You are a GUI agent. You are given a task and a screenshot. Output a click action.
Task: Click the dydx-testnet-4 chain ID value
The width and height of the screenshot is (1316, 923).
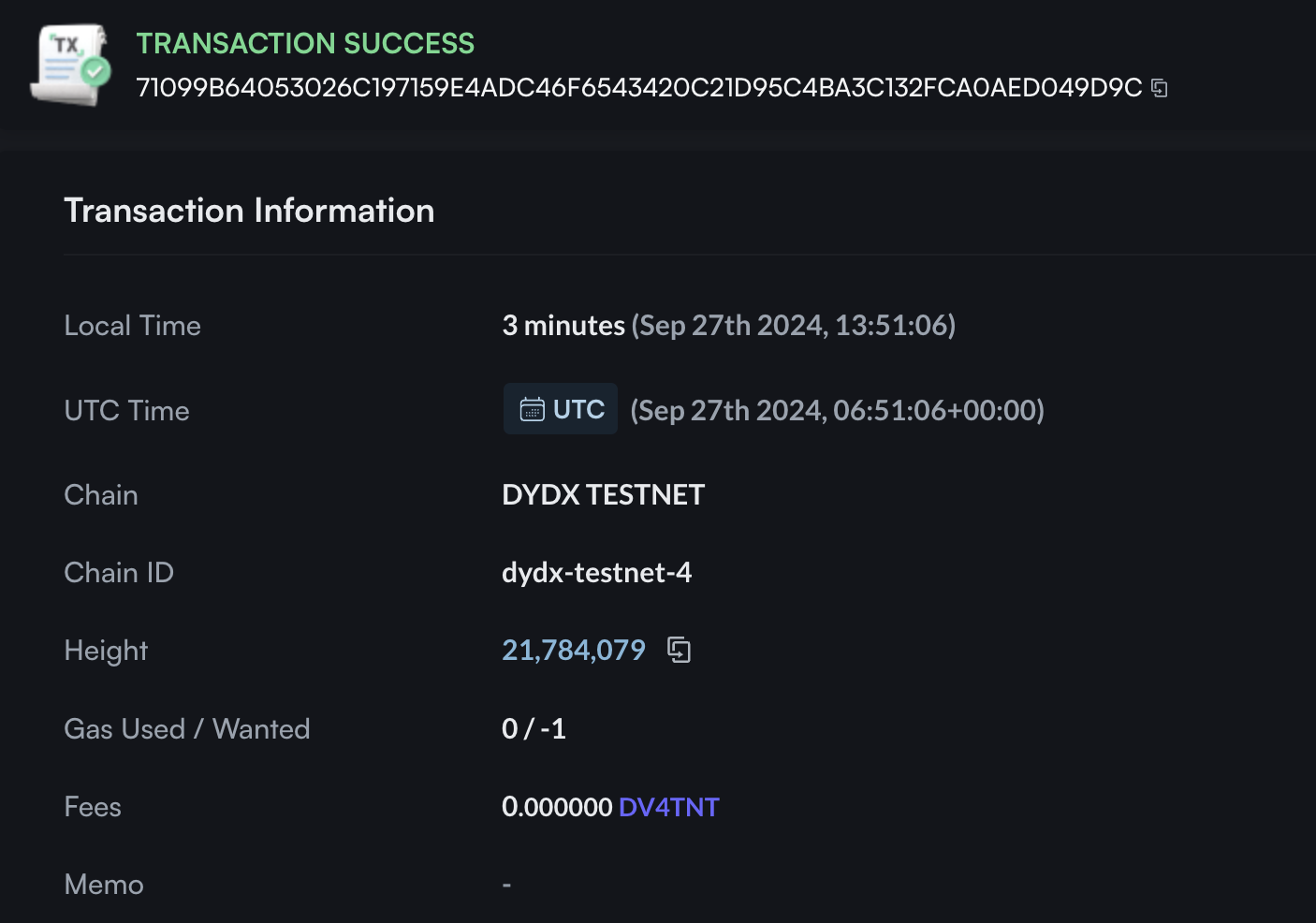pyautogui.click(x=597, y=572)
